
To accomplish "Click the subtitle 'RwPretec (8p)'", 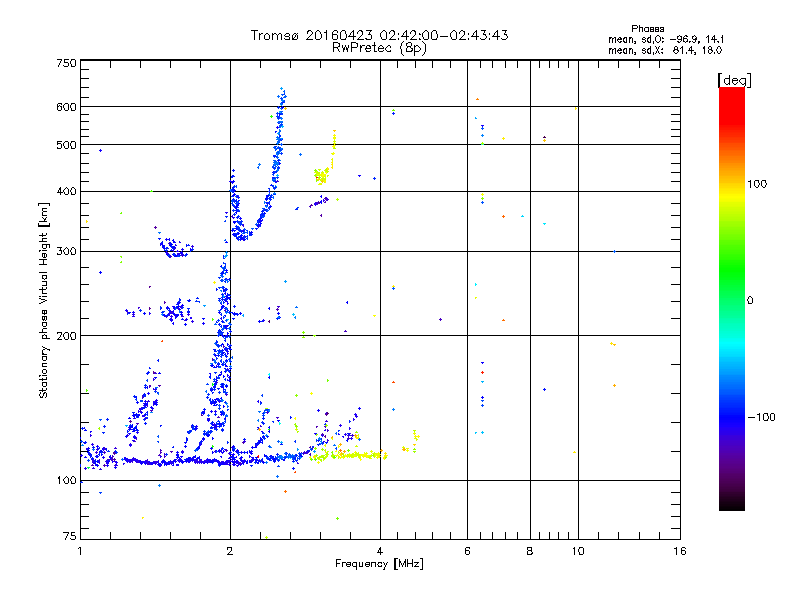I will (379, 48).
